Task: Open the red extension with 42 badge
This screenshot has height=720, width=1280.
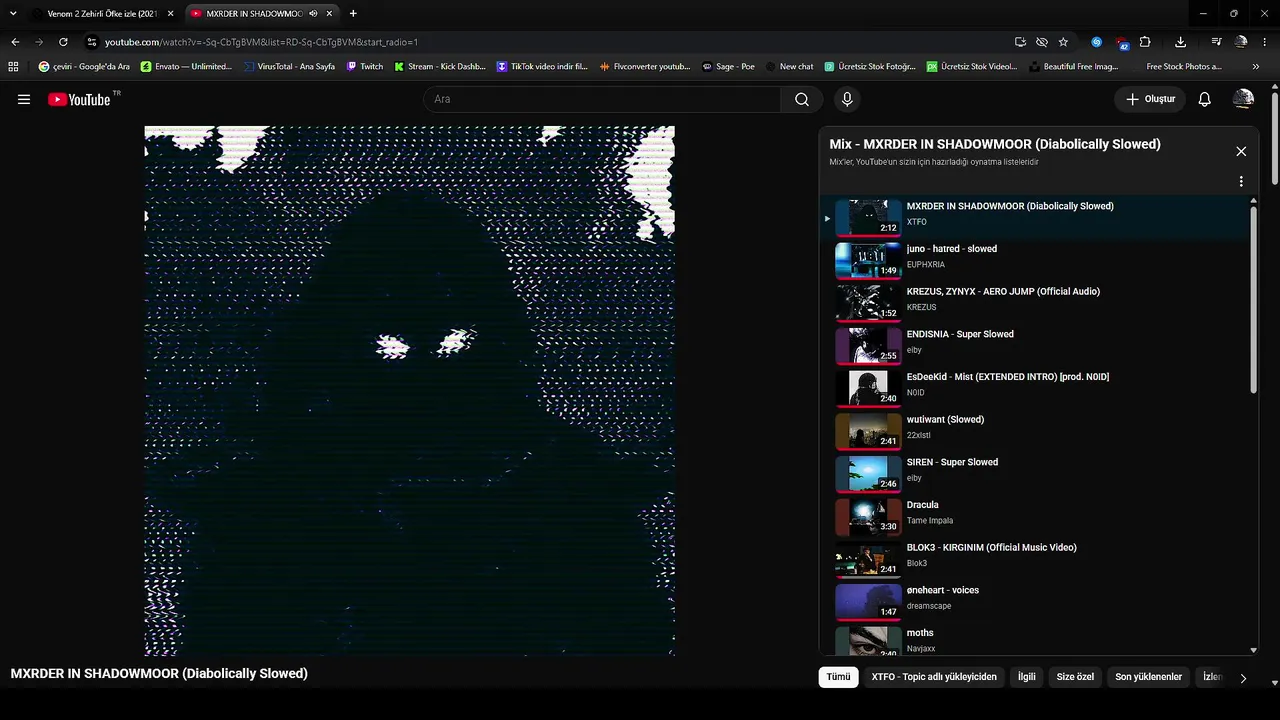Action: tap(1121, 43)
